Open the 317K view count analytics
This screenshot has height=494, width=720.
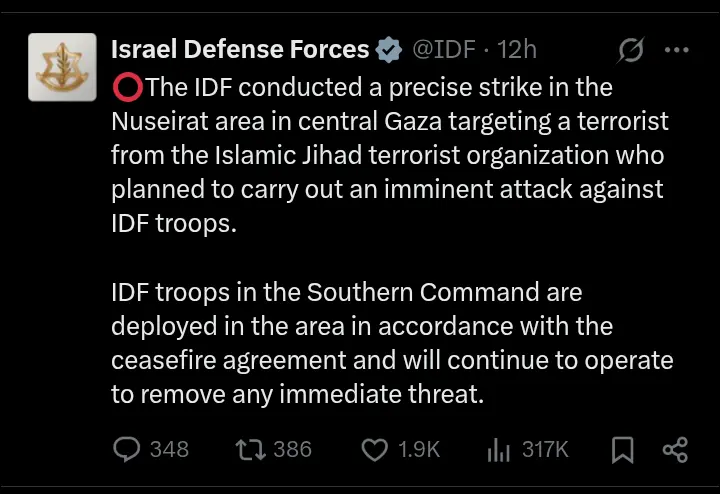click(x=545, y=450)
